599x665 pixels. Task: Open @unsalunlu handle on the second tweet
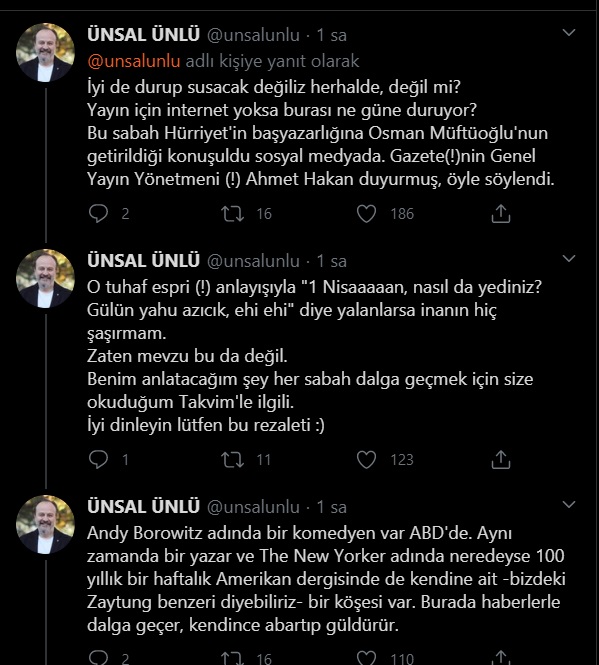[x=253, y=261]
